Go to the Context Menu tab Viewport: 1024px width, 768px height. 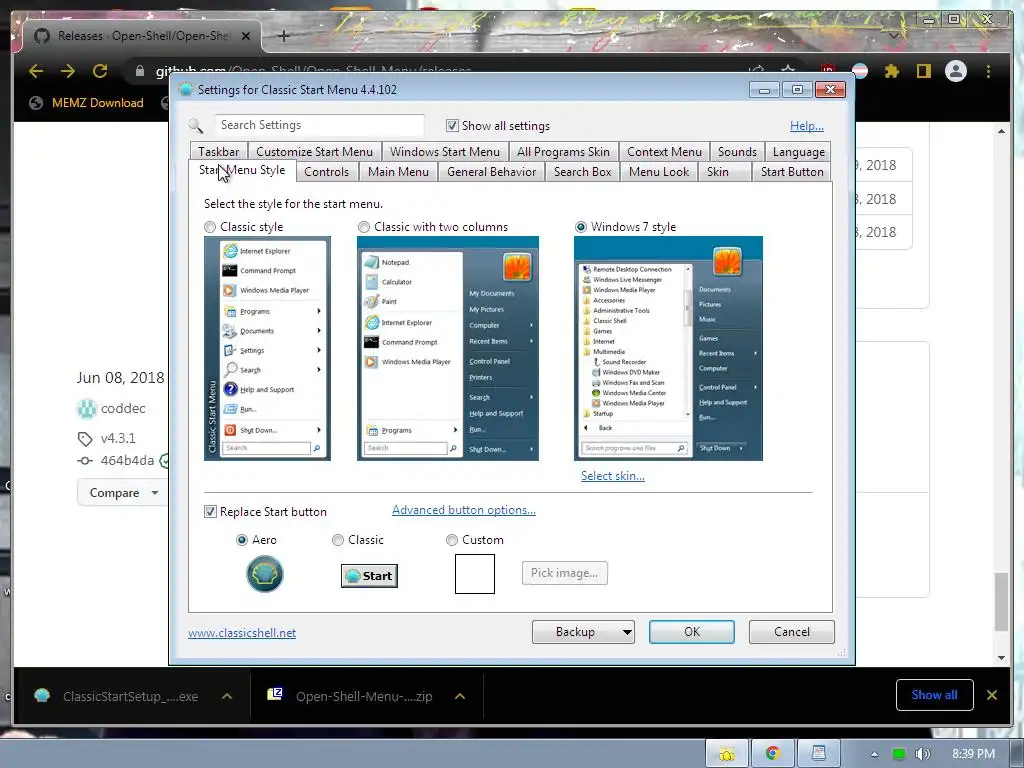[x=664, y=152]
